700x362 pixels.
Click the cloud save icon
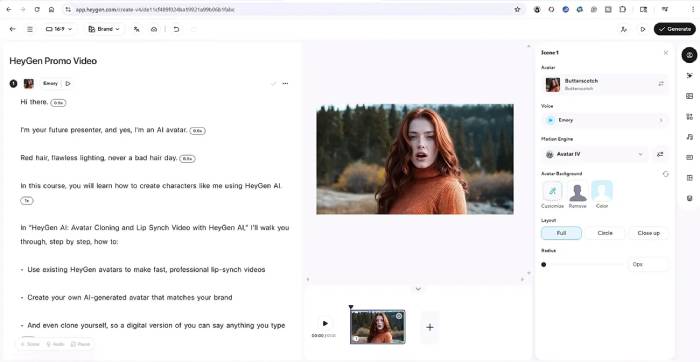[154, 29]
